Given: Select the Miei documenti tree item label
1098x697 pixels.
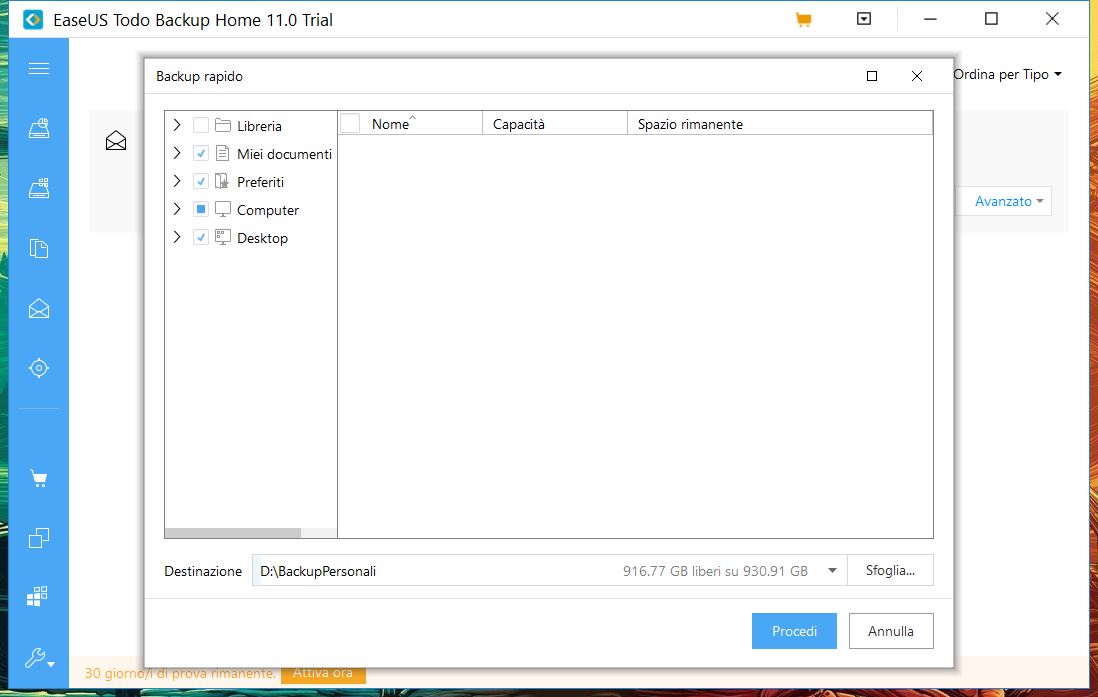Looking at the screenshot, I should [284, 154].
